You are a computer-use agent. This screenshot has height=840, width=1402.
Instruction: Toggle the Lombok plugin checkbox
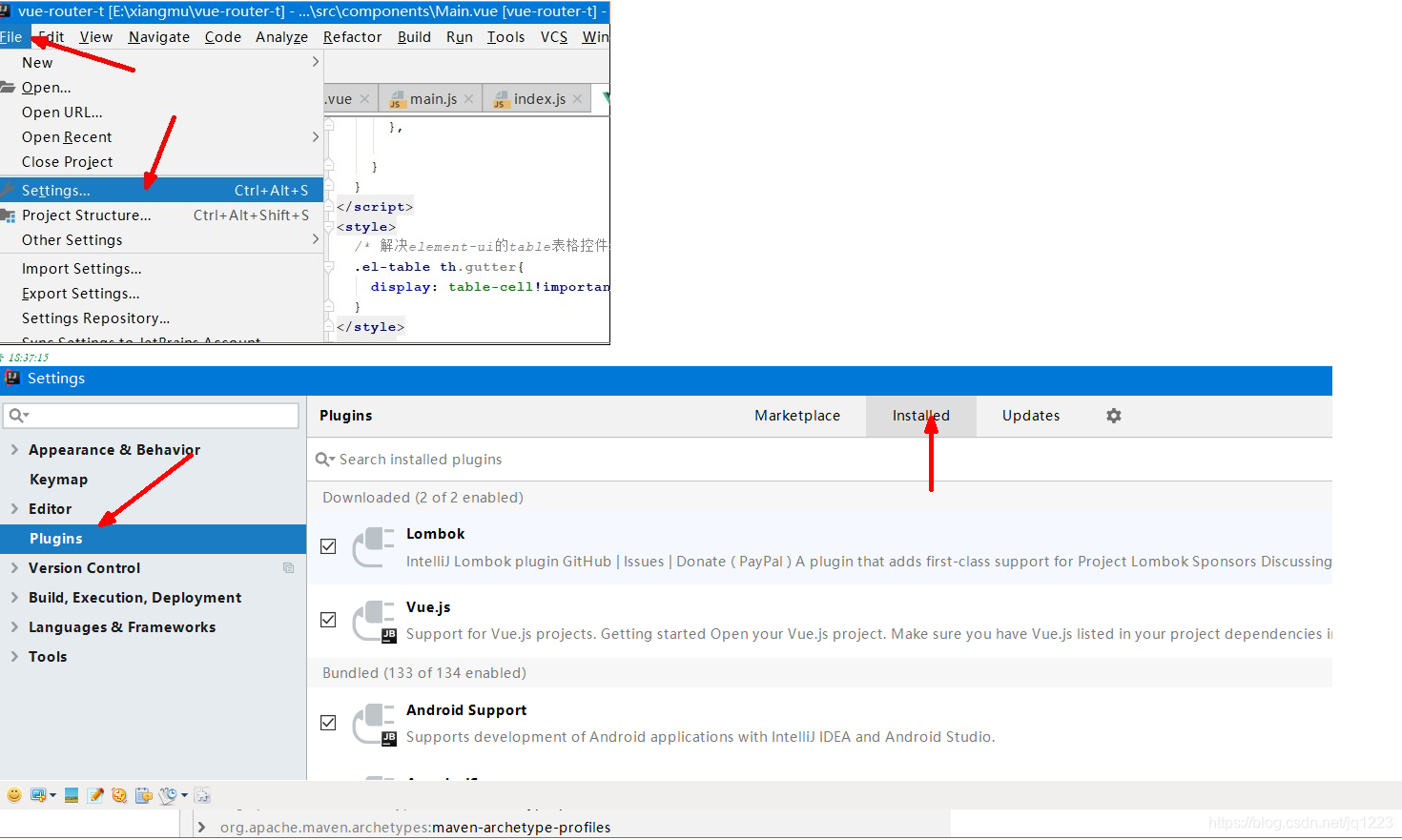click(x=328, y=546)
